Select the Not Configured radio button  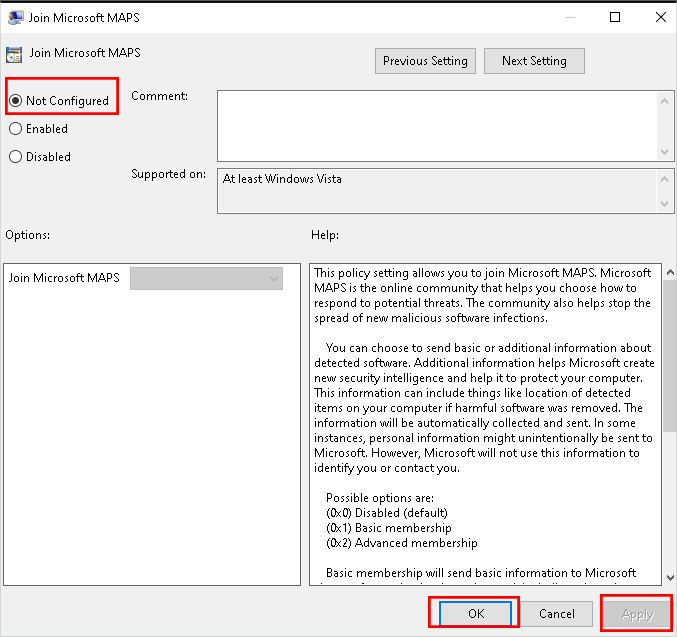pos(59,101)
